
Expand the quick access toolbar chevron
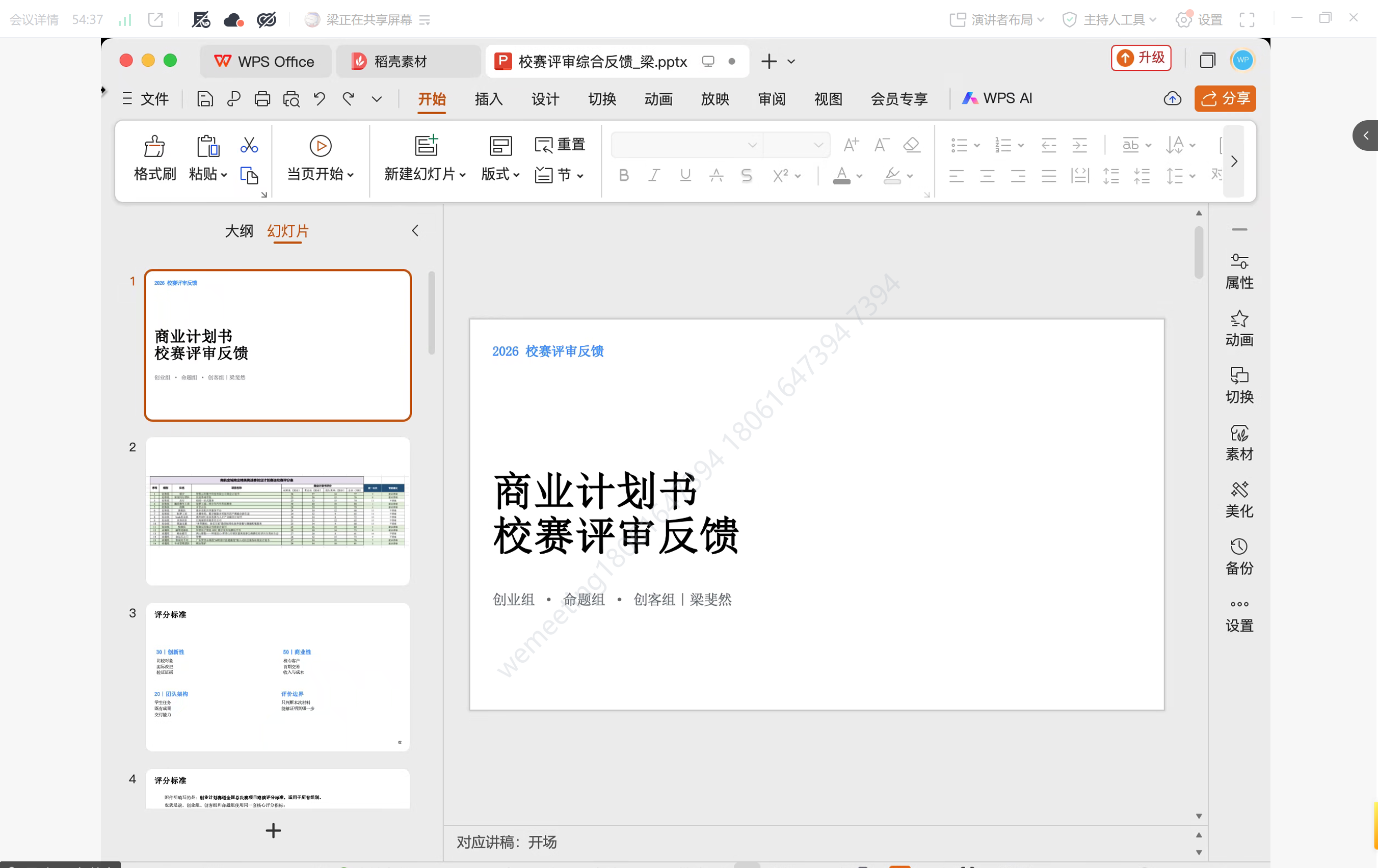point(377,99)
